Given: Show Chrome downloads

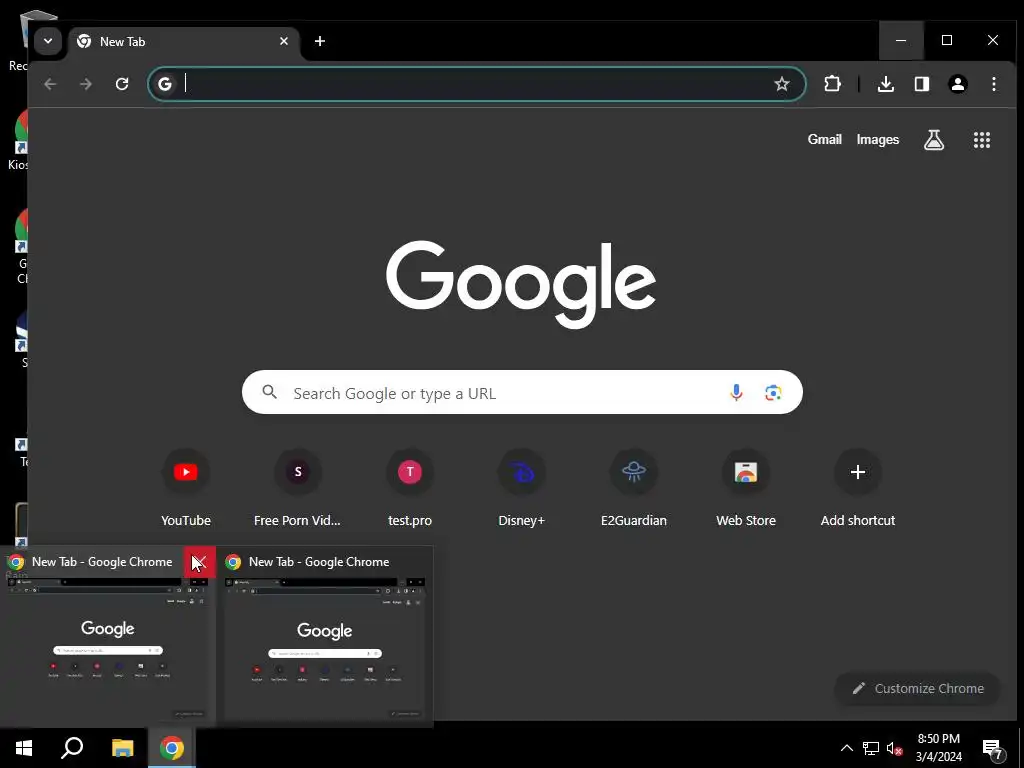Looking at the screenshot, I should (886, 84).
